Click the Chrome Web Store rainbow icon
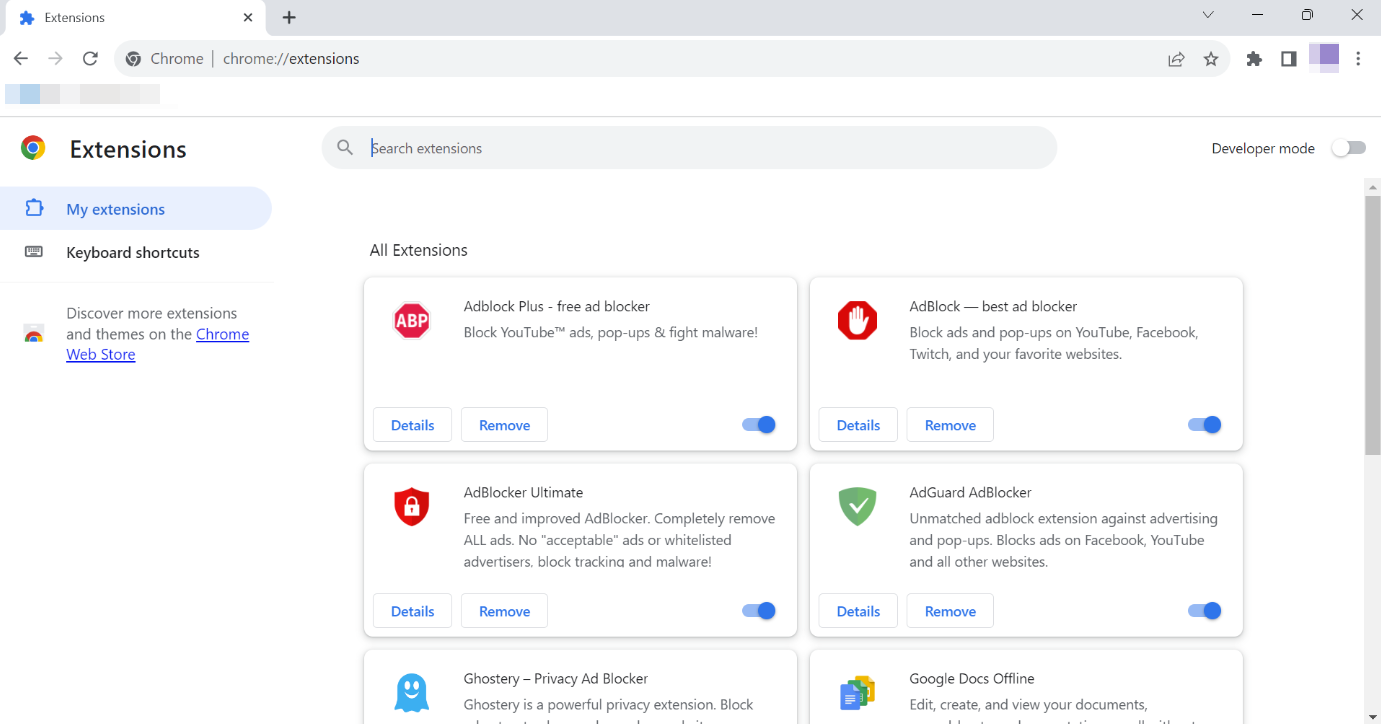1381x724 pixels. coord(33,334)
